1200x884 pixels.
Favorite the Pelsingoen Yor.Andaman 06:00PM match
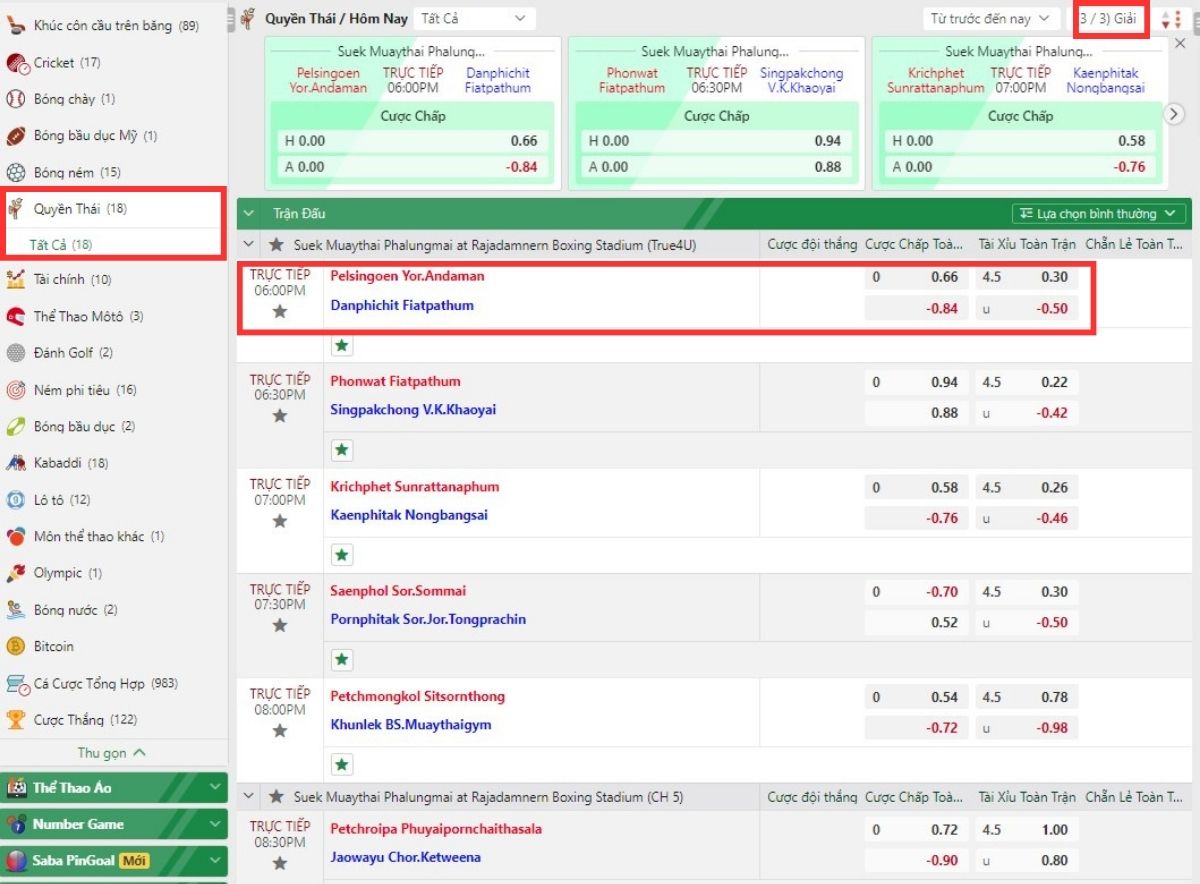(280, 312)
